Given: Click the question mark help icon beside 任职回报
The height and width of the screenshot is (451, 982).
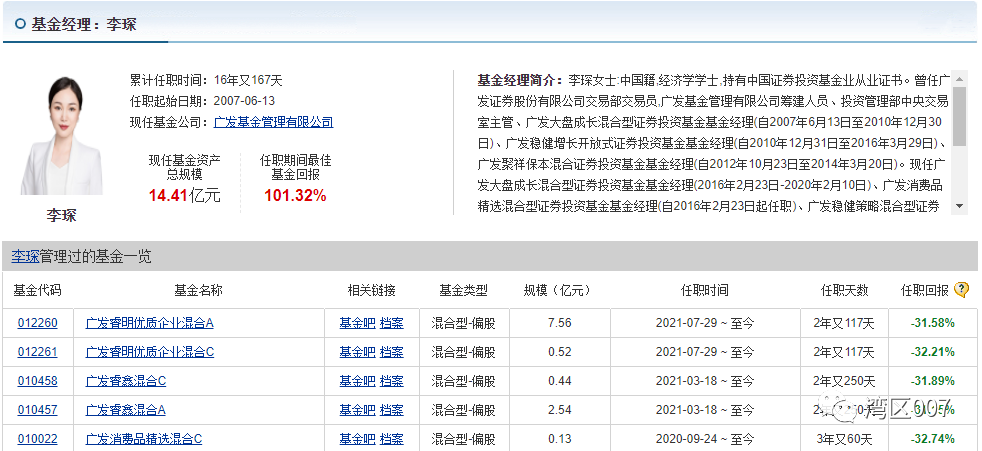Looking at the screenshot, I should 961,289.
